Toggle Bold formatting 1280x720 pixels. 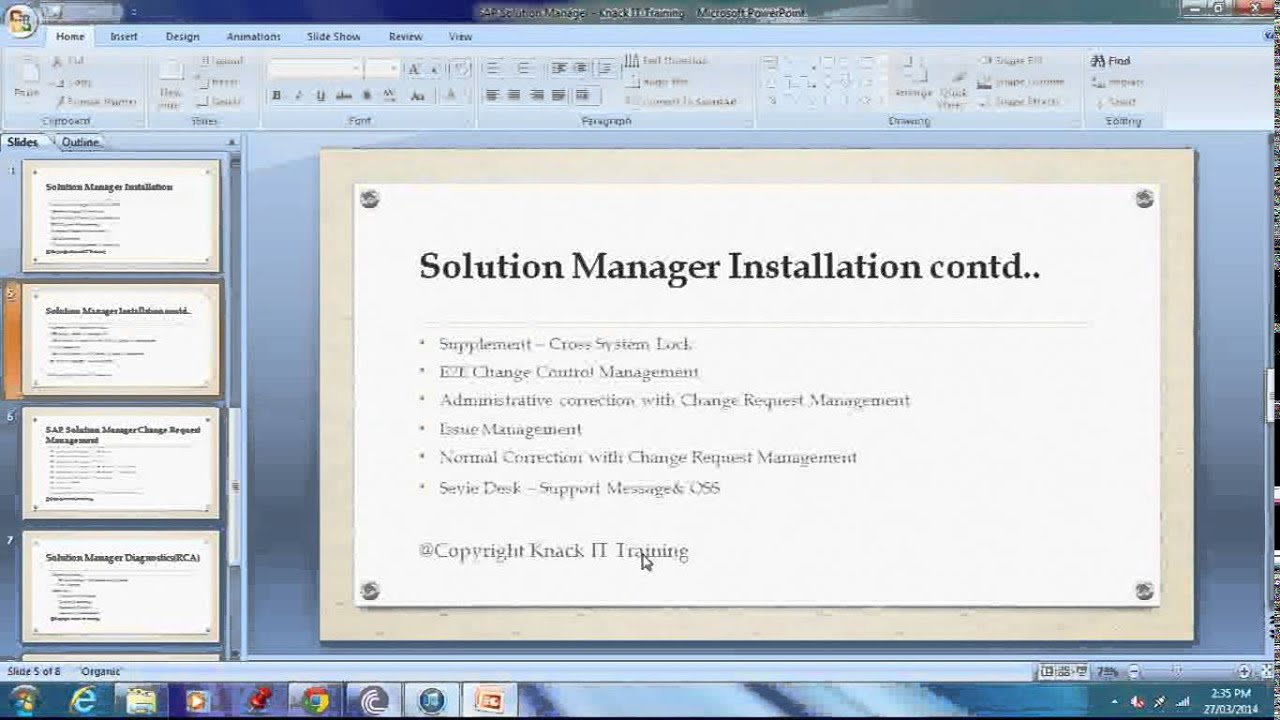click(276, 96)
